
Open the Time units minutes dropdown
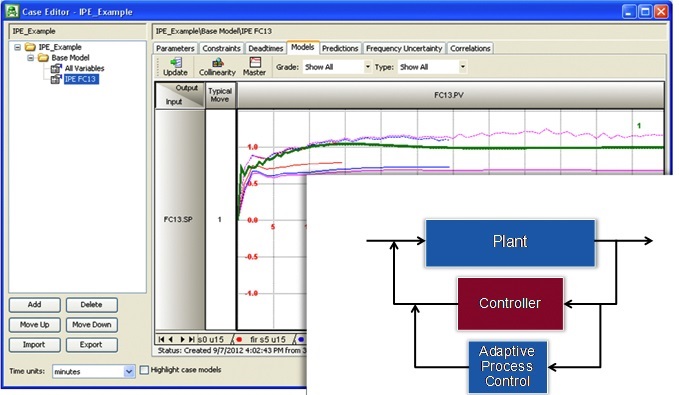pyautogui.click(x=93, y=372)
